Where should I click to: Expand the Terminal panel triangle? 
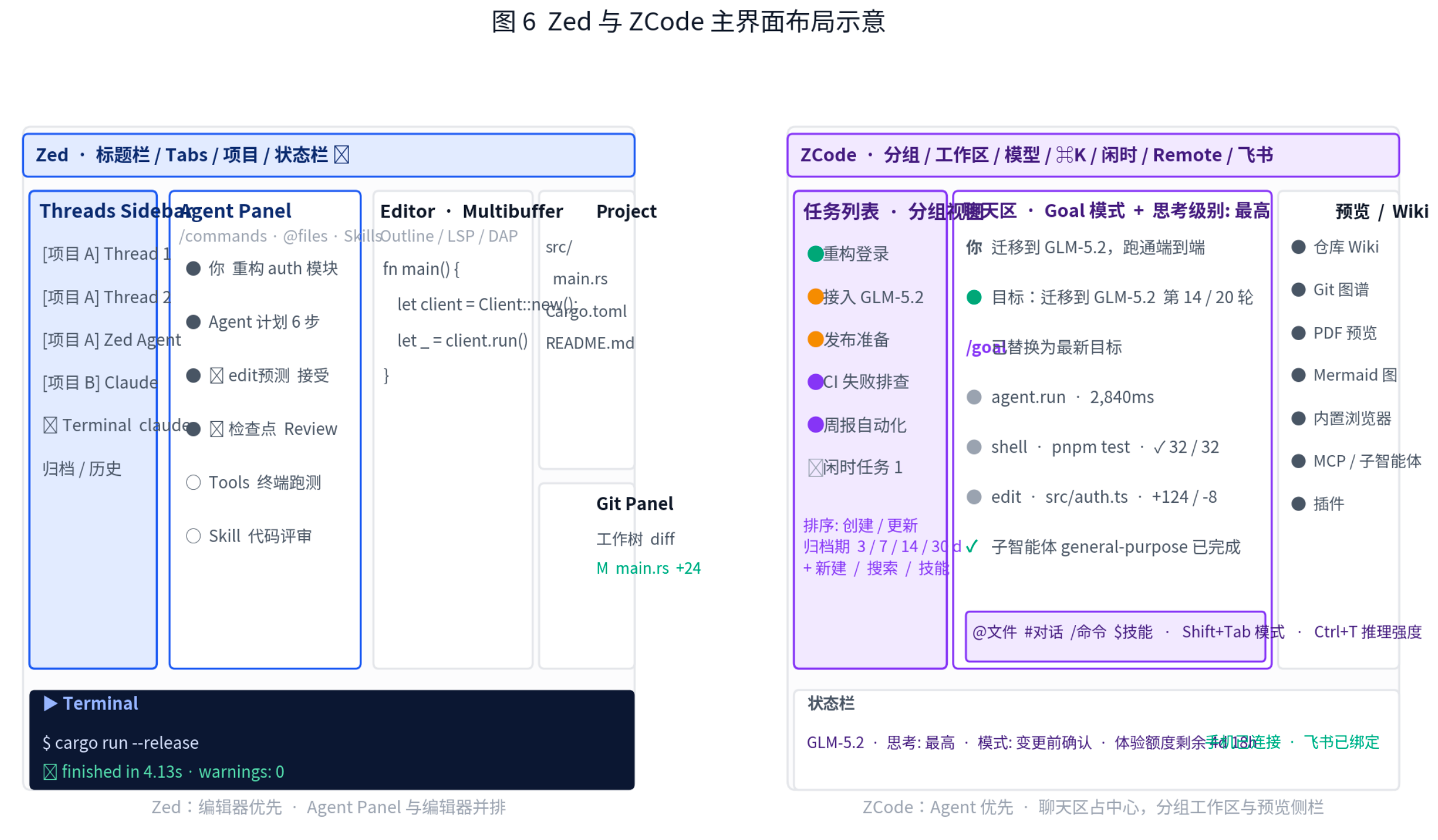tap(51, 704)
